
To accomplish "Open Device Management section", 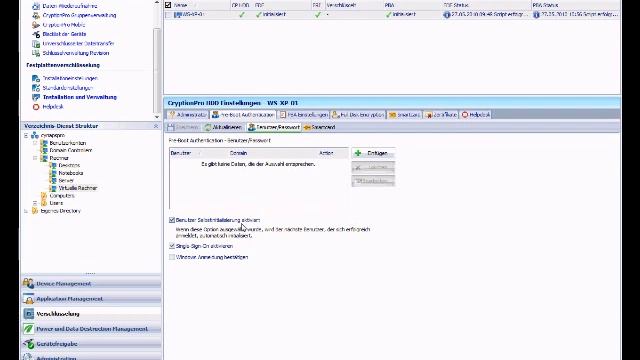I will point(91,284).
